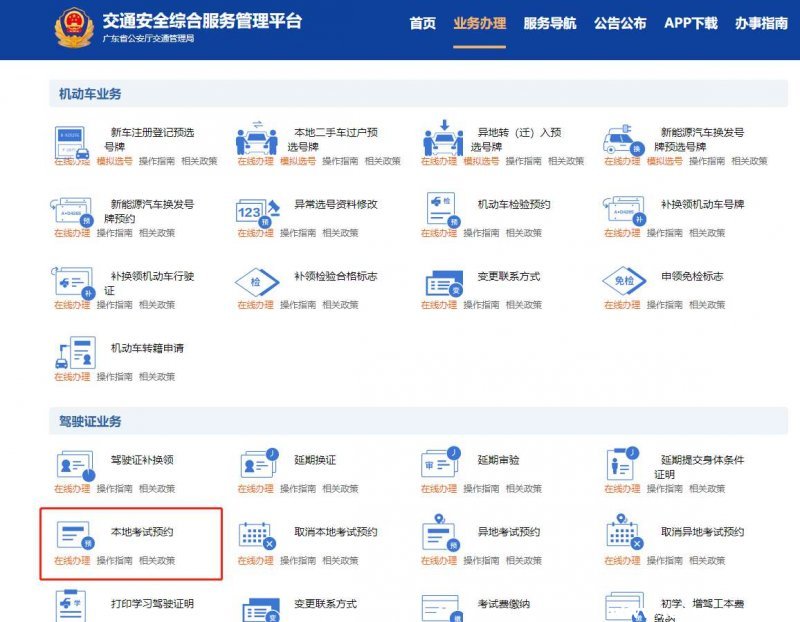Go to the APP下载 page

click(691, 23)
